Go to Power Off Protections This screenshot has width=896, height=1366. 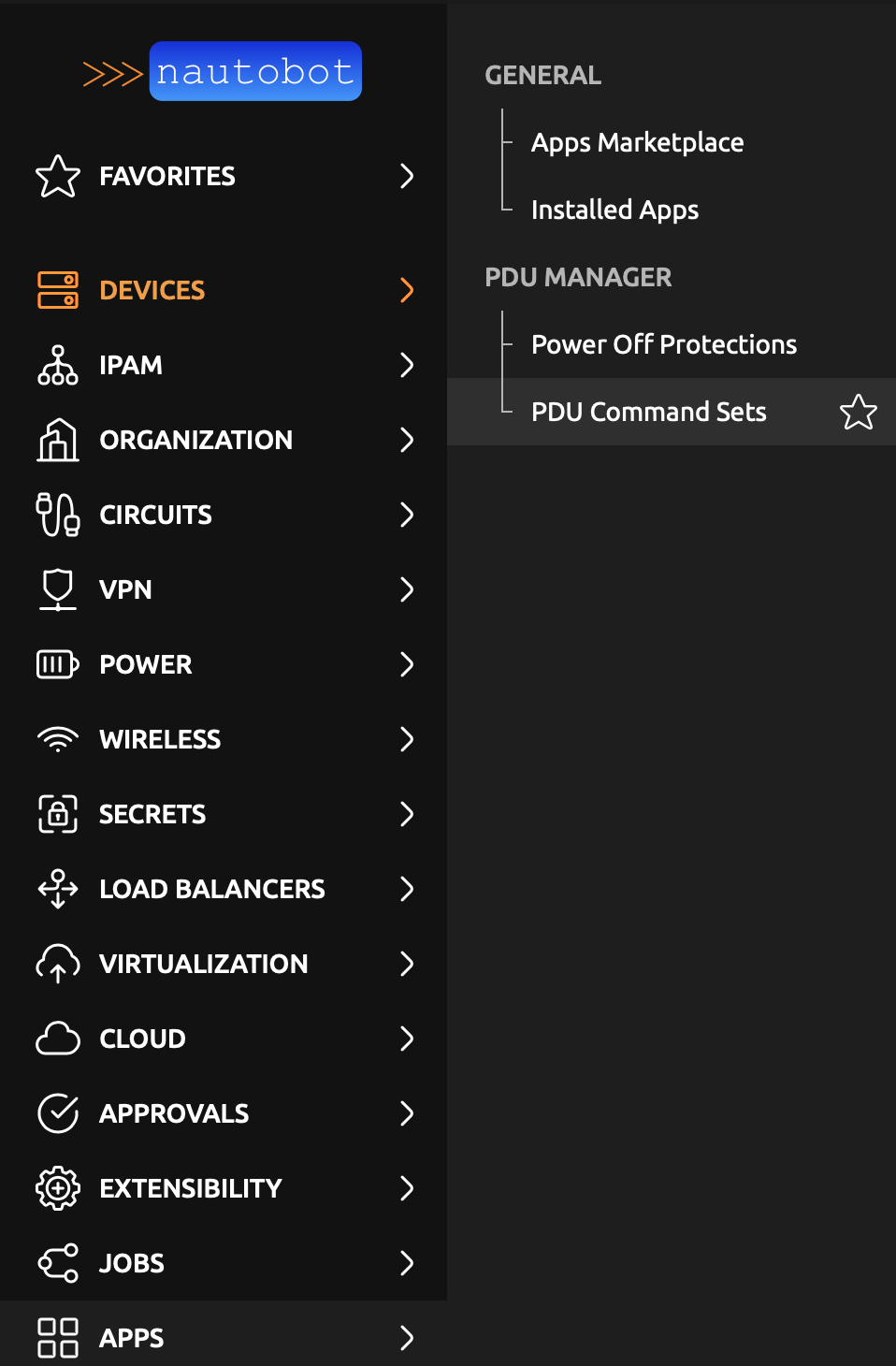click(x=664, y=344)
